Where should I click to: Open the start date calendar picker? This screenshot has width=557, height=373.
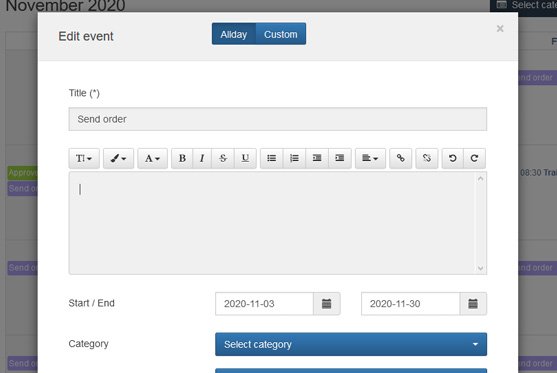(x=326, y=304)
